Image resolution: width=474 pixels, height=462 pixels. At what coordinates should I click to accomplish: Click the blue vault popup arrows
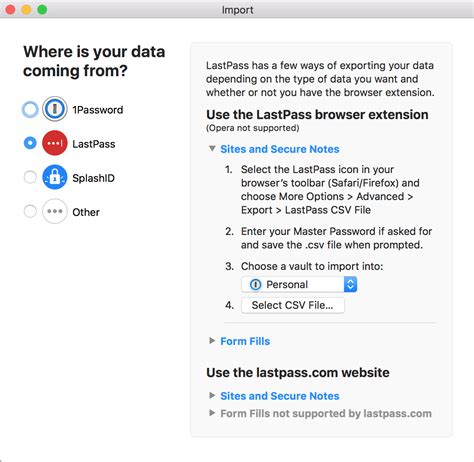[350, 284]
